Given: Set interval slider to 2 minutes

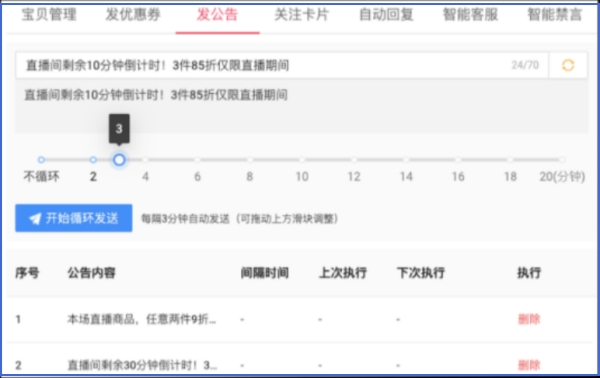Looking at the screenshot, I should (93, 160).
